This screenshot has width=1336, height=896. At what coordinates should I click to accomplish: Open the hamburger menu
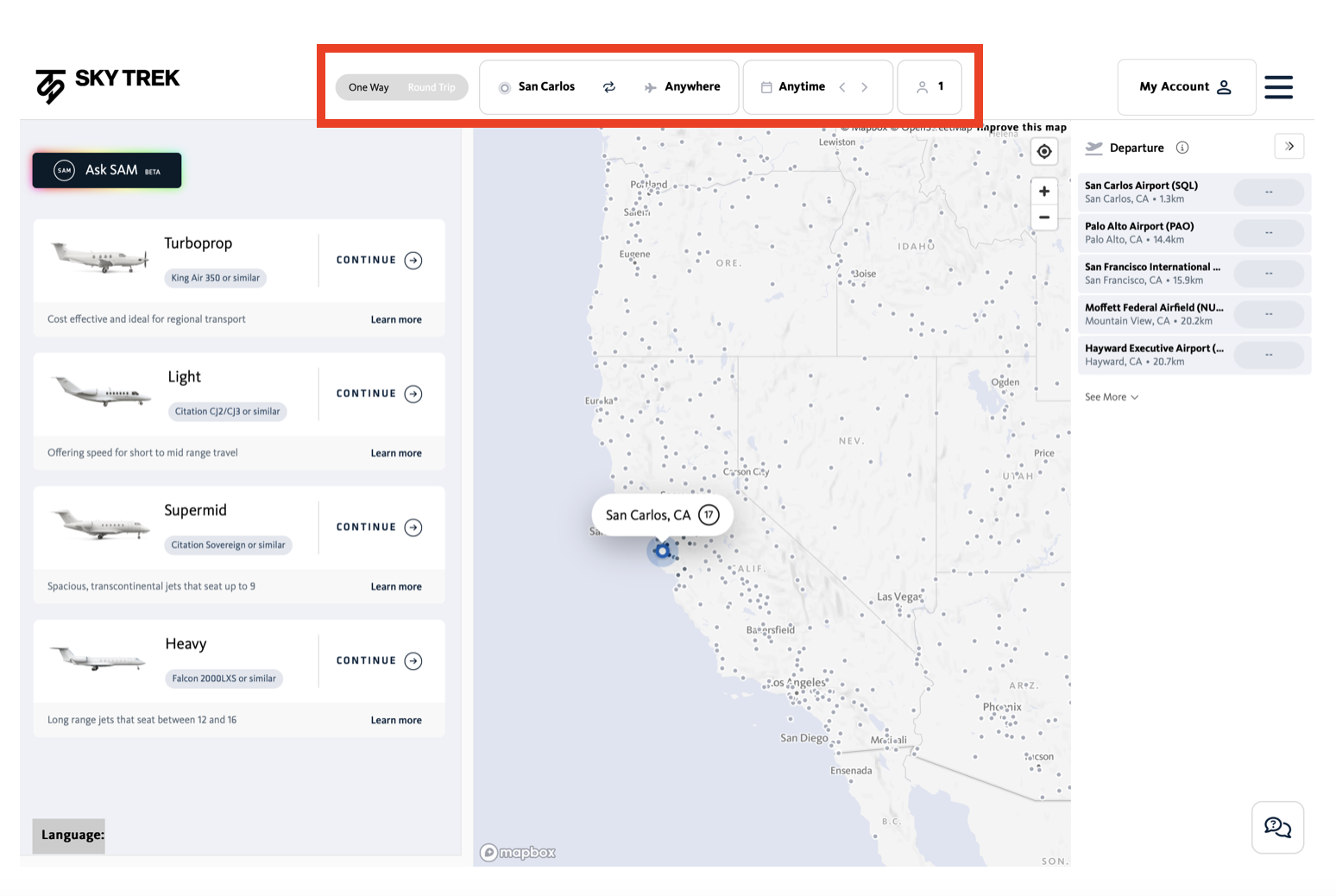[x=1278, y=87]
